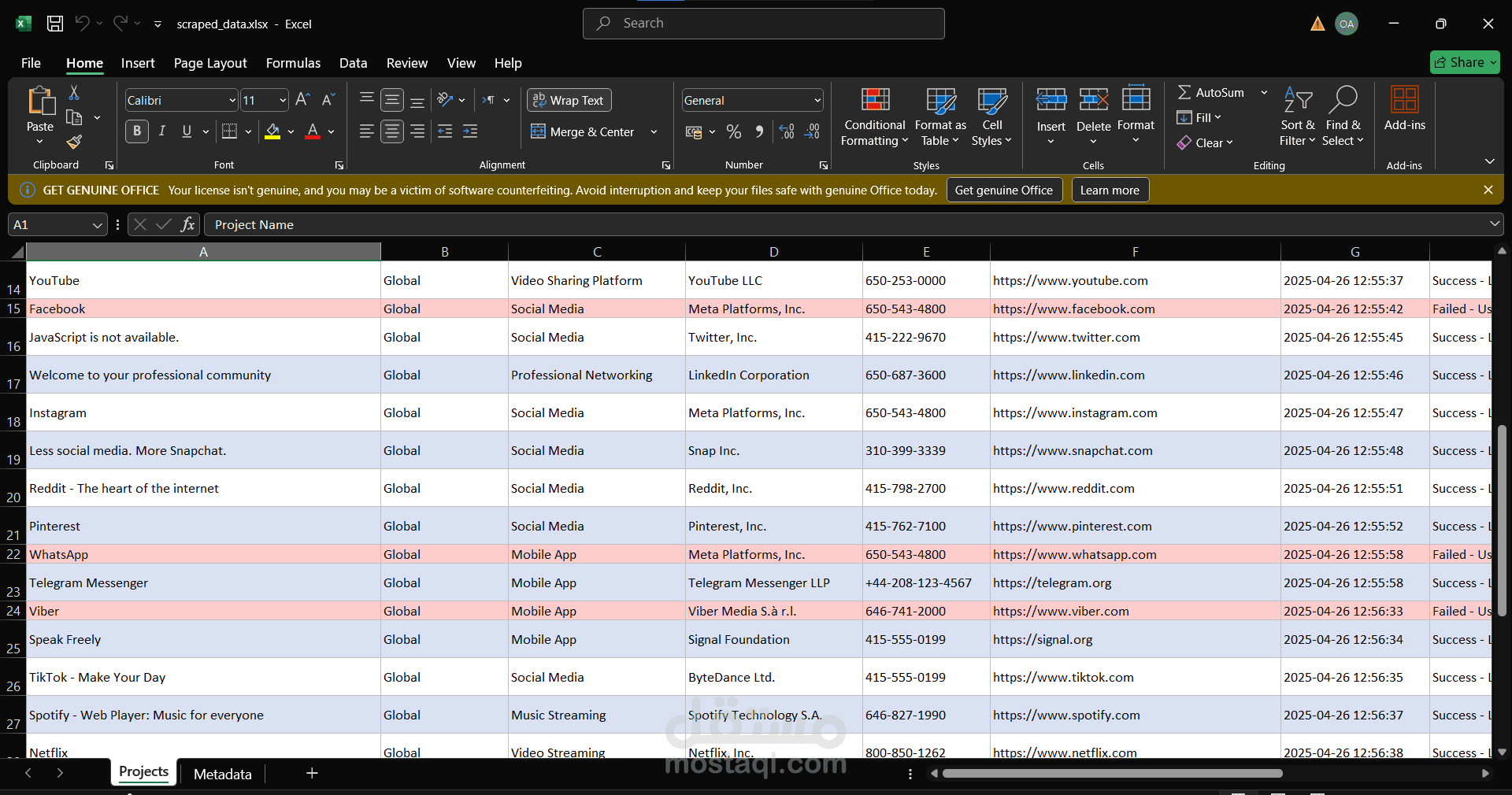Toggle Align Right for cell text
Viewport: 1512px width, 795px height.
(x=417, y=131)
